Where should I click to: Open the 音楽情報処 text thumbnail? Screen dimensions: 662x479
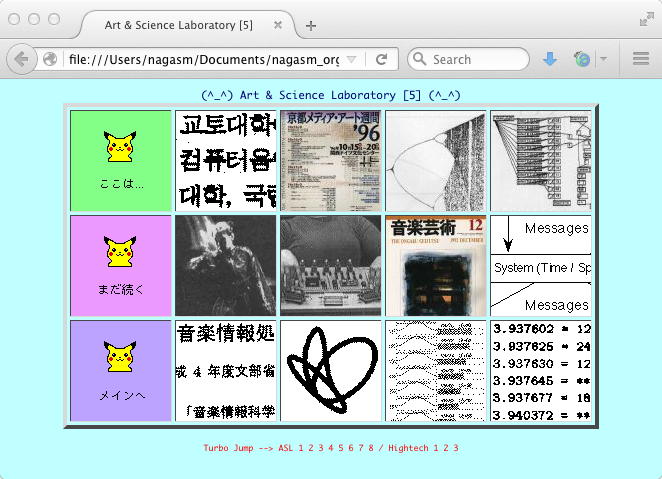pyautogui.click(x=226, y=371)
